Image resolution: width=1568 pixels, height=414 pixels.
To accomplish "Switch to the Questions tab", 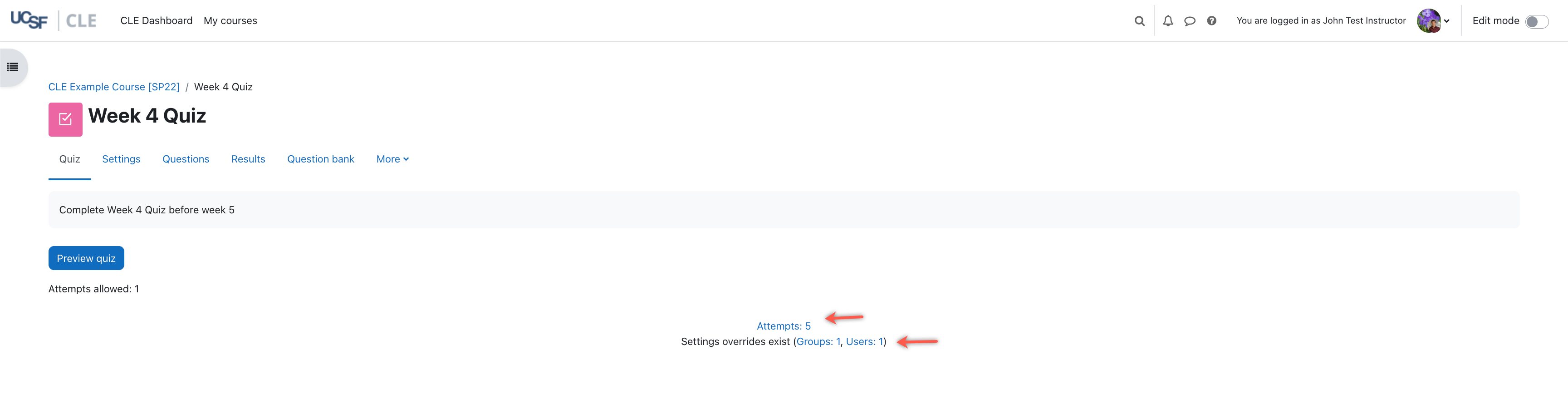I will coord(186,159).
